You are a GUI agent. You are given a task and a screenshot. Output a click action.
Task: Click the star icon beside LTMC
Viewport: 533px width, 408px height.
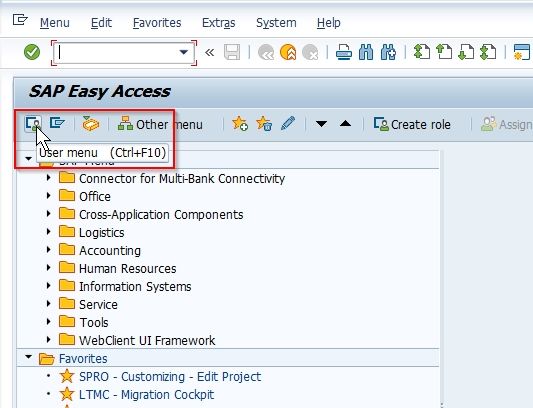point(67,394)
